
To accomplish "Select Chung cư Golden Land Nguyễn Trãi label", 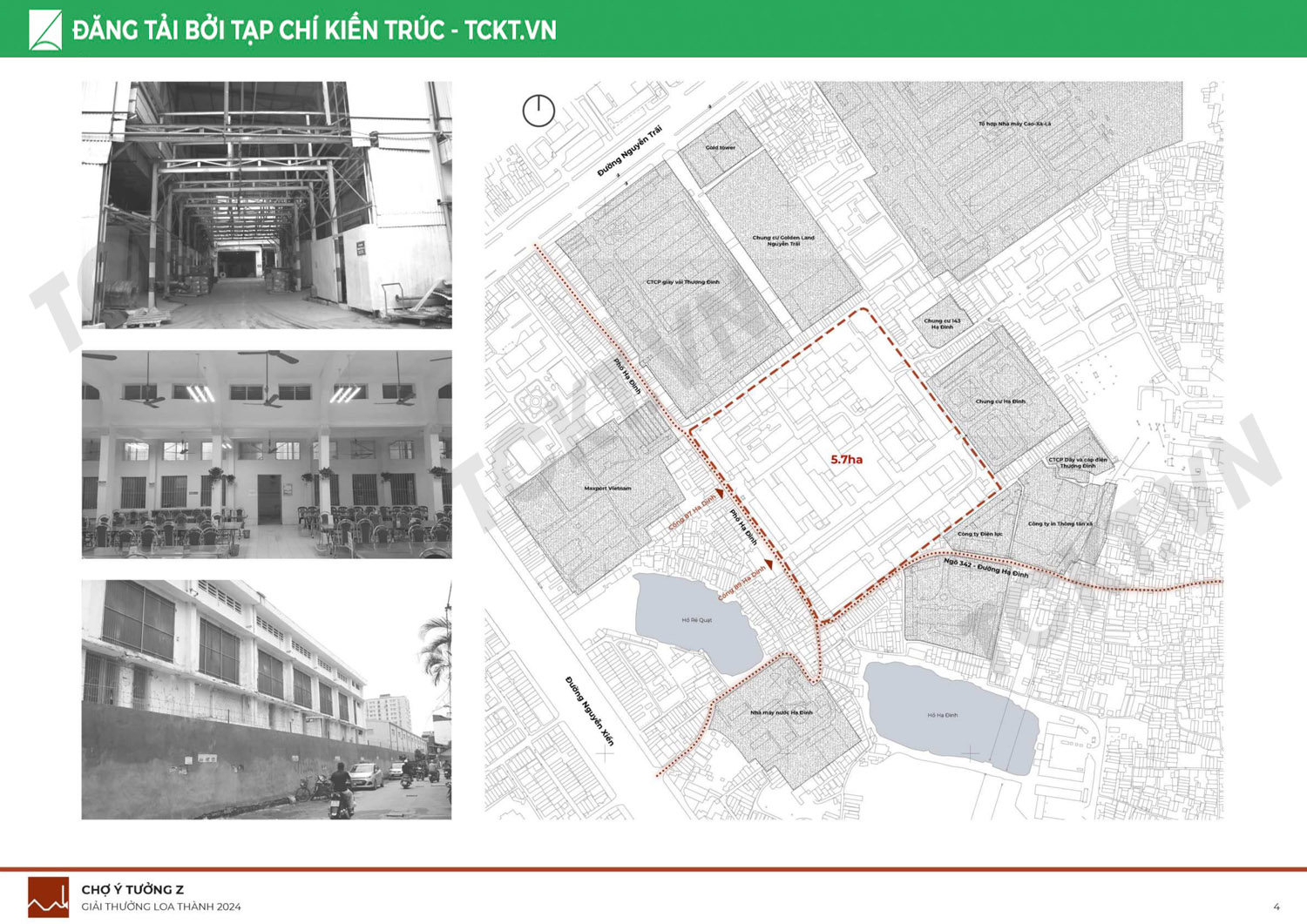I will pos(782,240).
